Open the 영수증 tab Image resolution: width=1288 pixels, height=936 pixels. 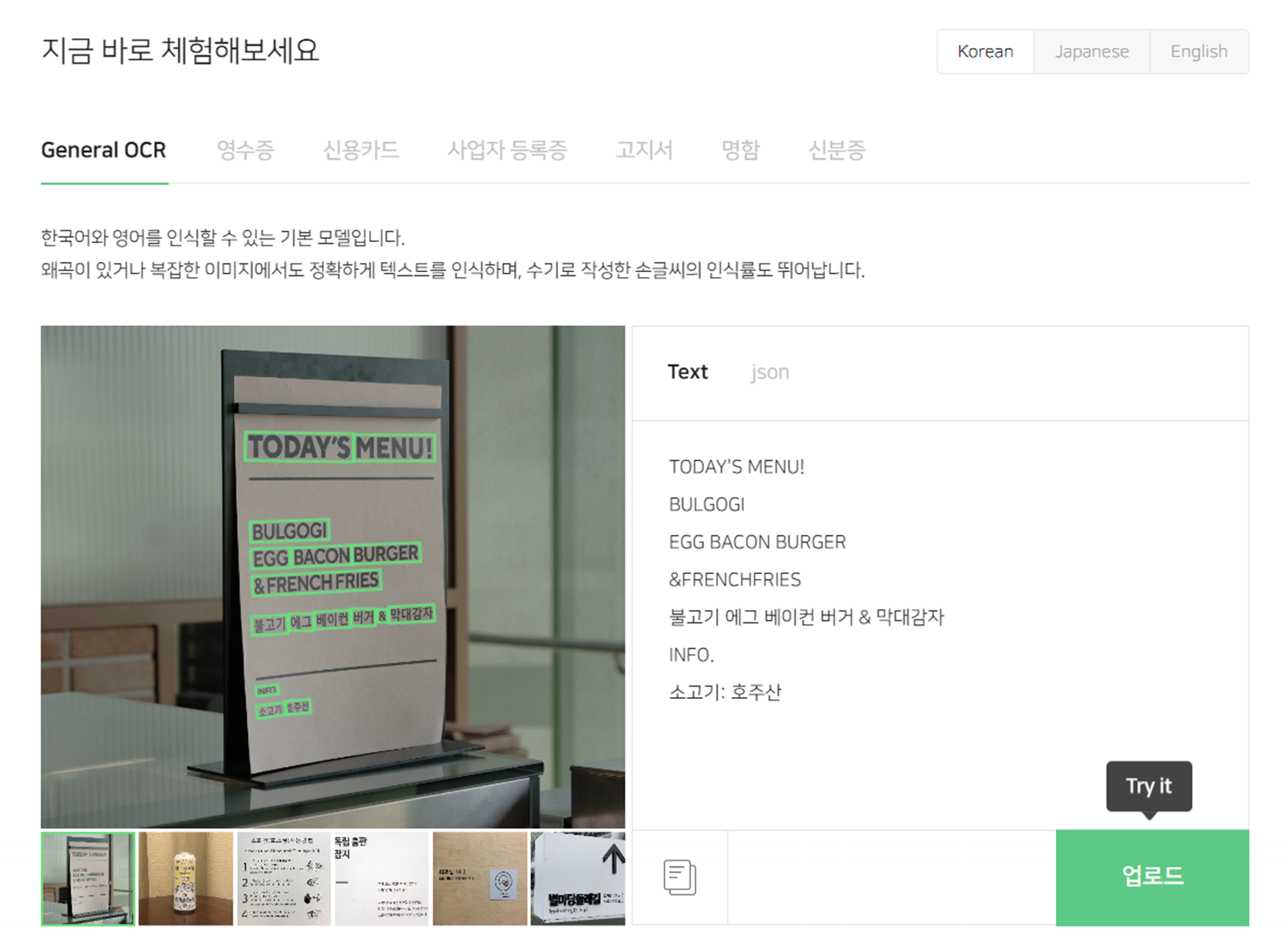[x=245, y=151]
